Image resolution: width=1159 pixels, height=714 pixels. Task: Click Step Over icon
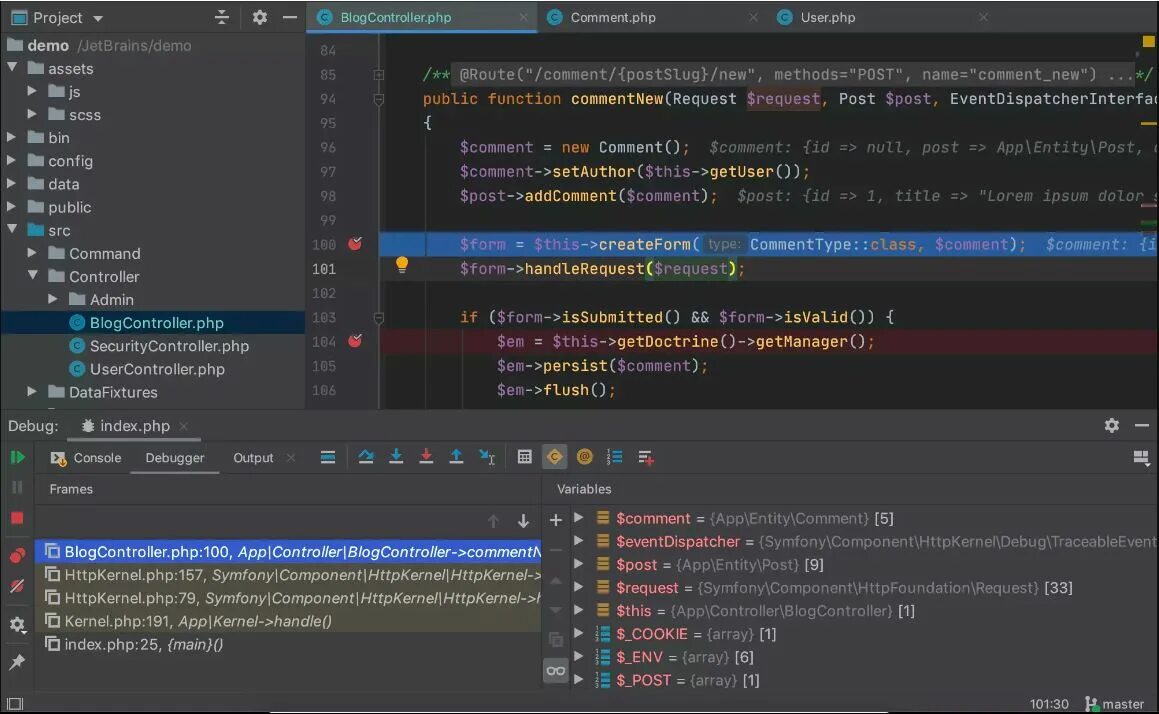point(366,458)
